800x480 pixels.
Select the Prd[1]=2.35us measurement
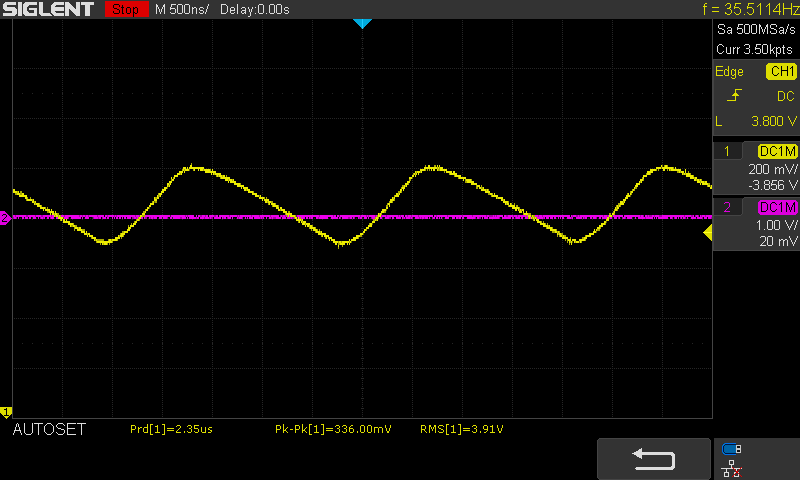point(171,430)
